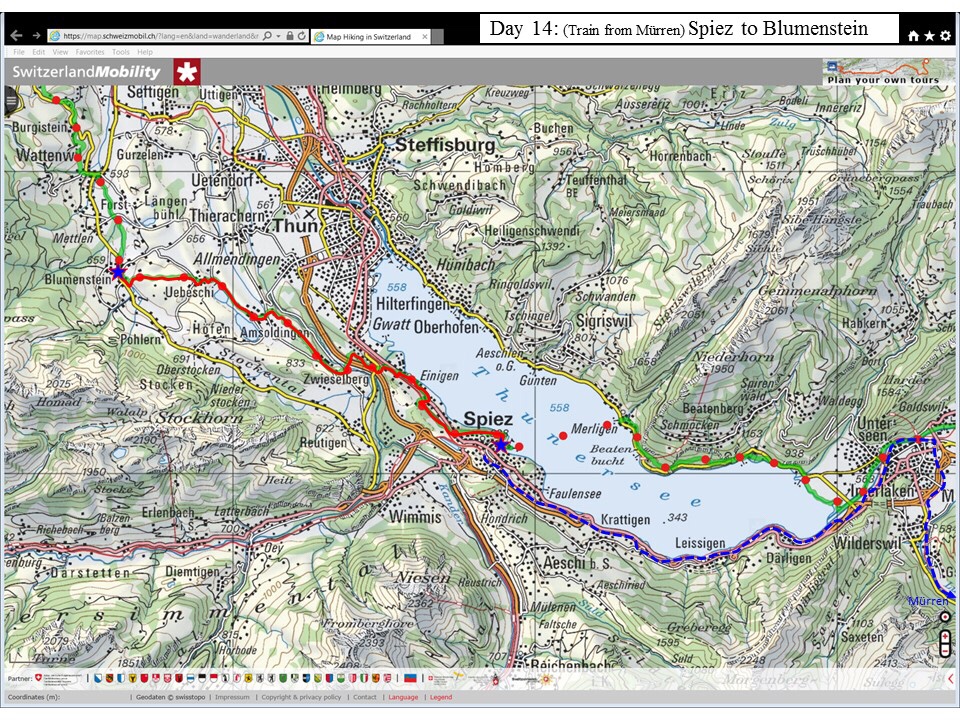Open the Favorites menu
Image resolution: width=960 pixels, height=720 pixels.
(x=89, y=51)
